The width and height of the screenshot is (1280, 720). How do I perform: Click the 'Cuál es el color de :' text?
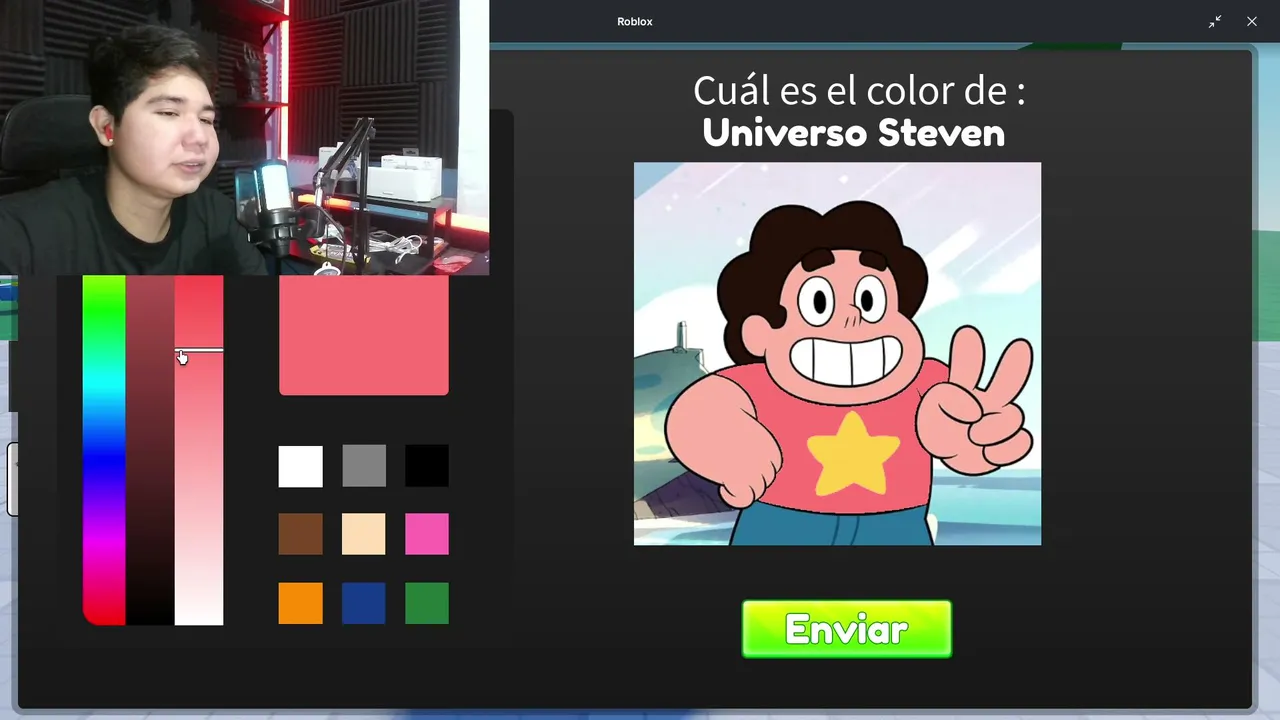(x=859, y=91)
